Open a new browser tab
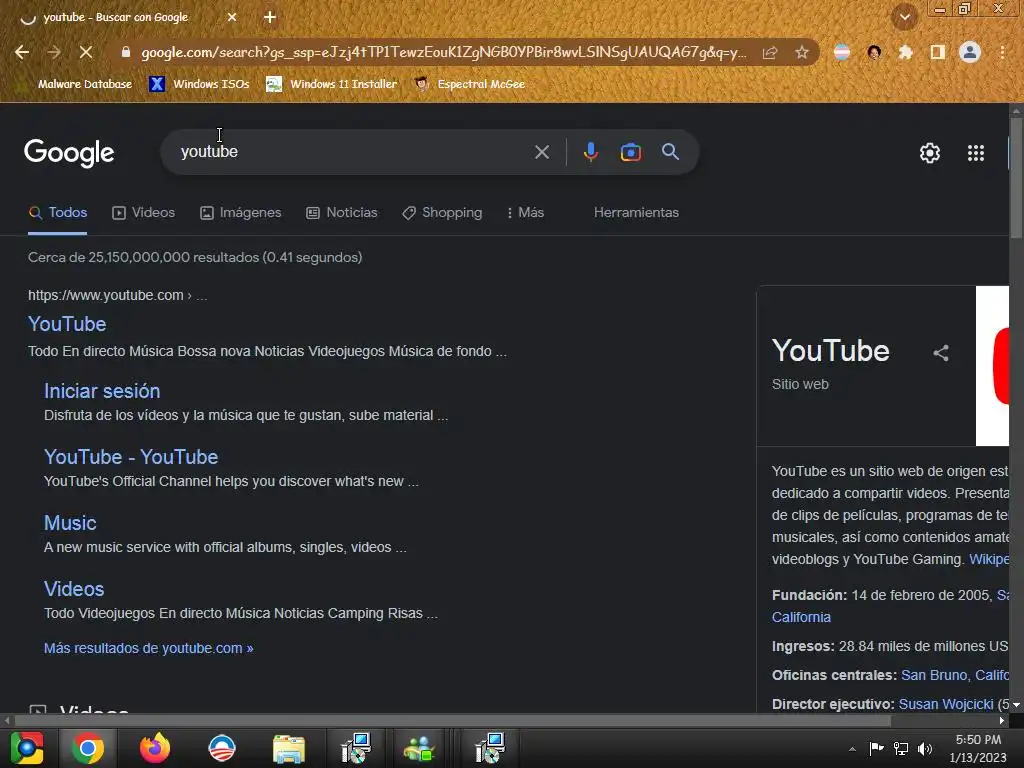This screenshot has height=768, width=1024. coord(270,18)
